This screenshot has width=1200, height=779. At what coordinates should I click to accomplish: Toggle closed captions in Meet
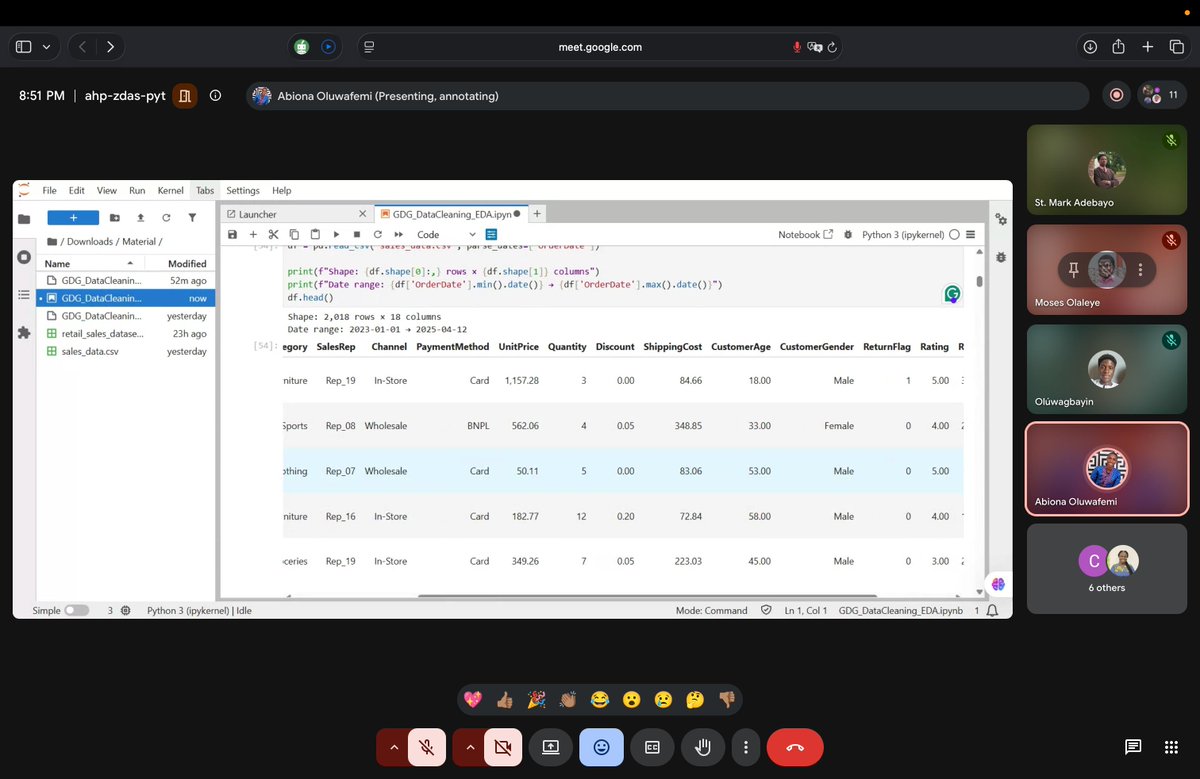pos(651,747)
